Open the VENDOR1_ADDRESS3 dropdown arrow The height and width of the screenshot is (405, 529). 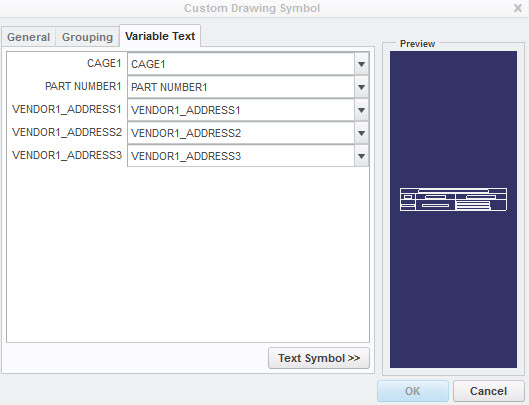click(x=361, y=156)
